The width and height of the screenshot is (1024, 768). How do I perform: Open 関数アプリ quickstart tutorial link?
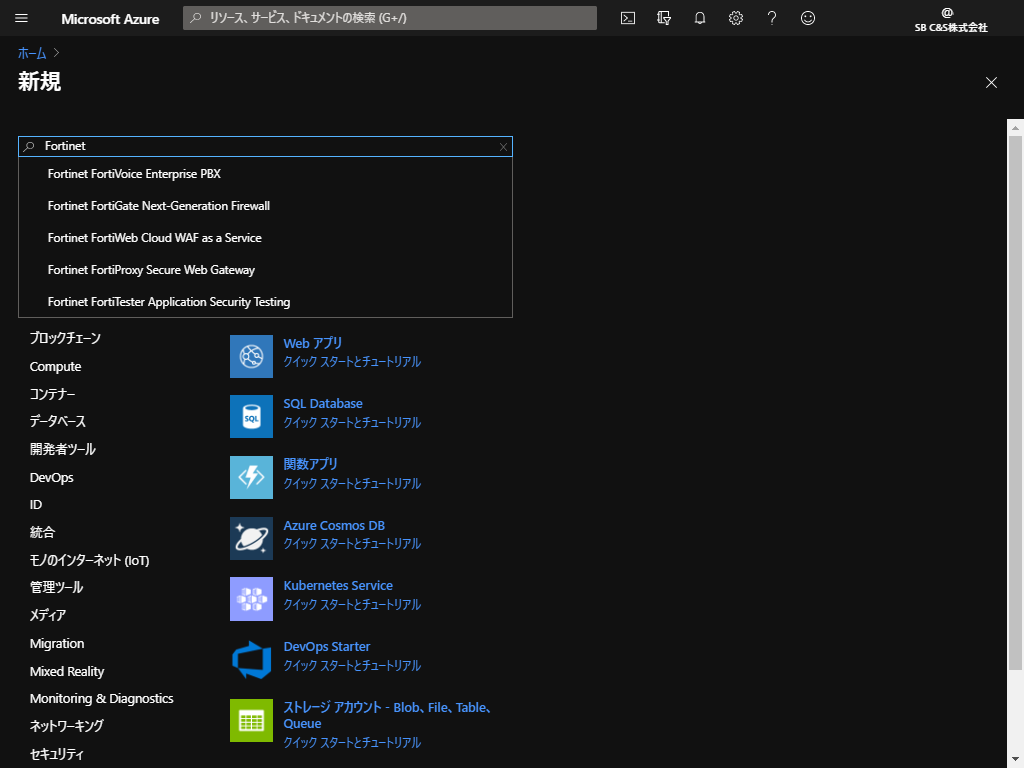pyautogui.click(x=352, y=483)
